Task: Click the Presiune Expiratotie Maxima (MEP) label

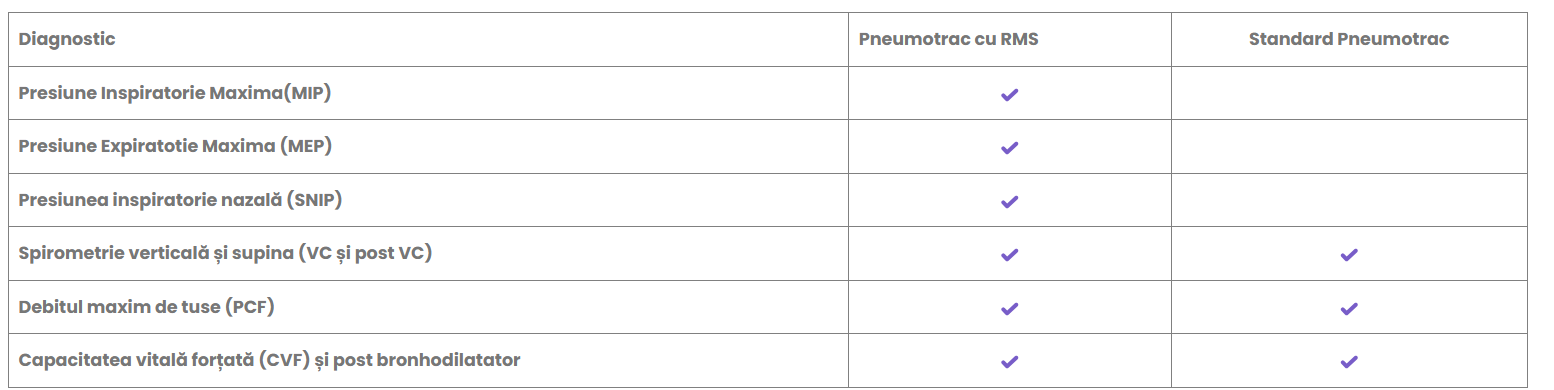Action: point(175,146)
